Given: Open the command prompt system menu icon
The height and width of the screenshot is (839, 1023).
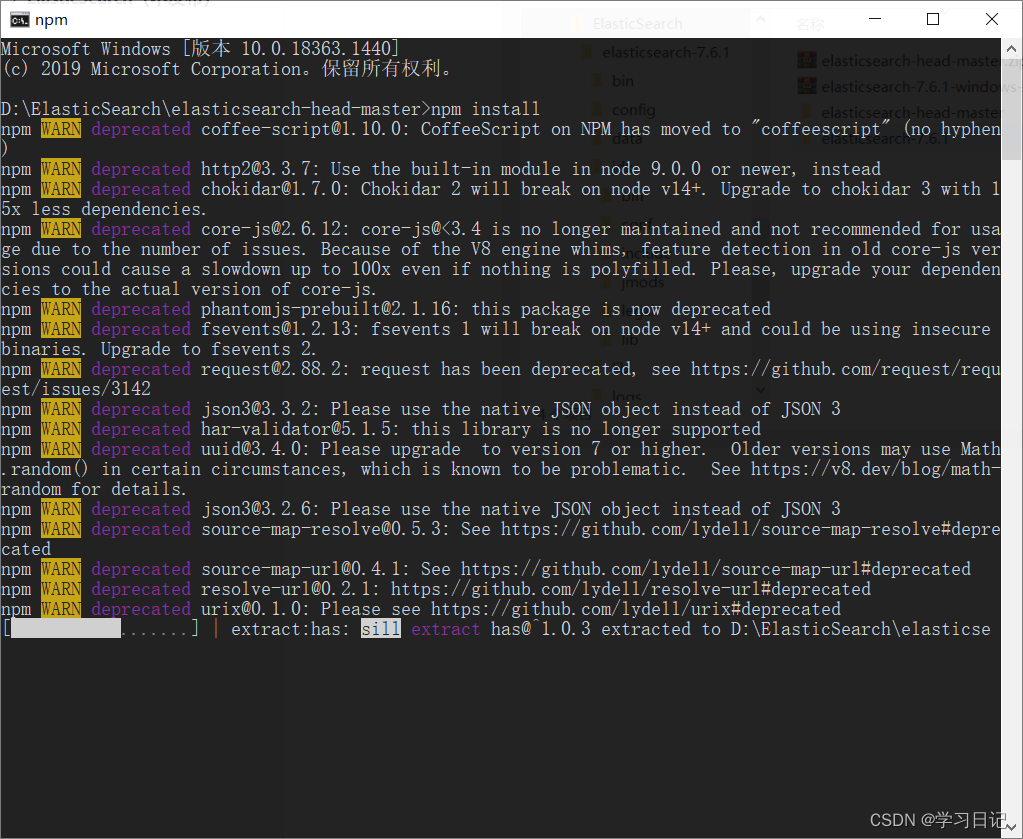Looking at the screenshot, I should coord(20,20).
